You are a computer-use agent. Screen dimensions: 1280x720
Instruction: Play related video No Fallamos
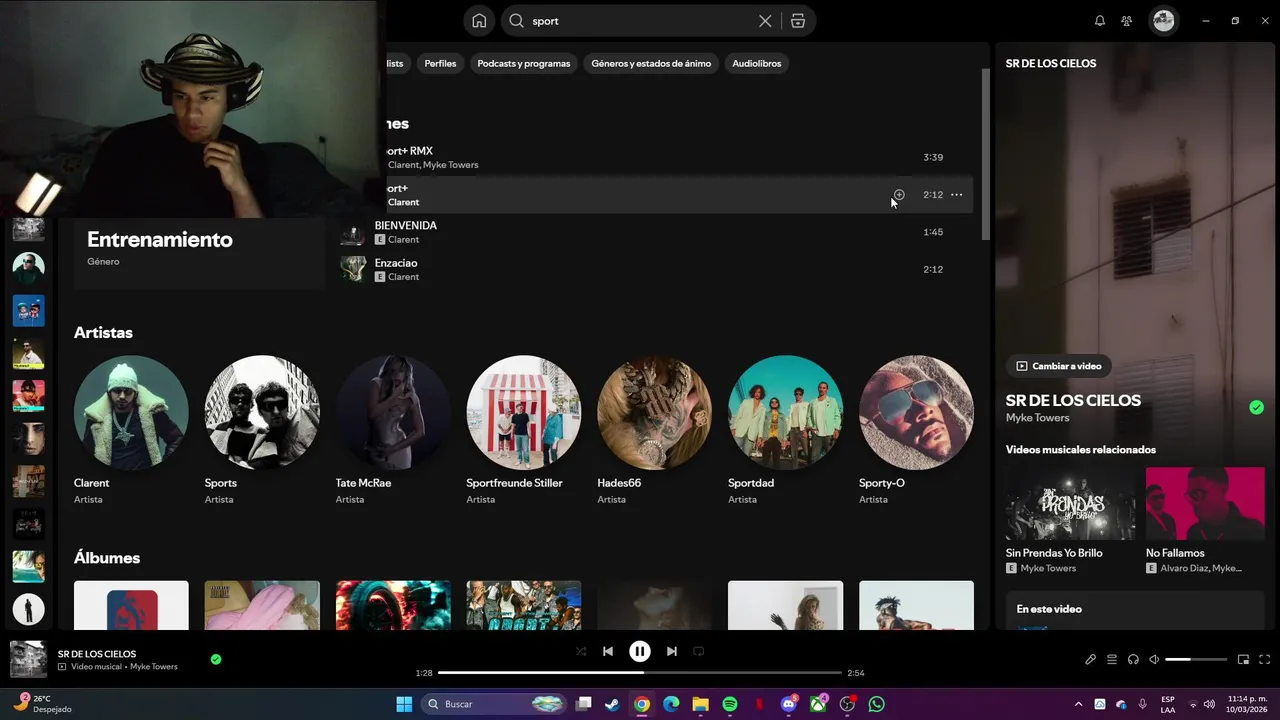pyautogui.click(x=1205, y=520)
